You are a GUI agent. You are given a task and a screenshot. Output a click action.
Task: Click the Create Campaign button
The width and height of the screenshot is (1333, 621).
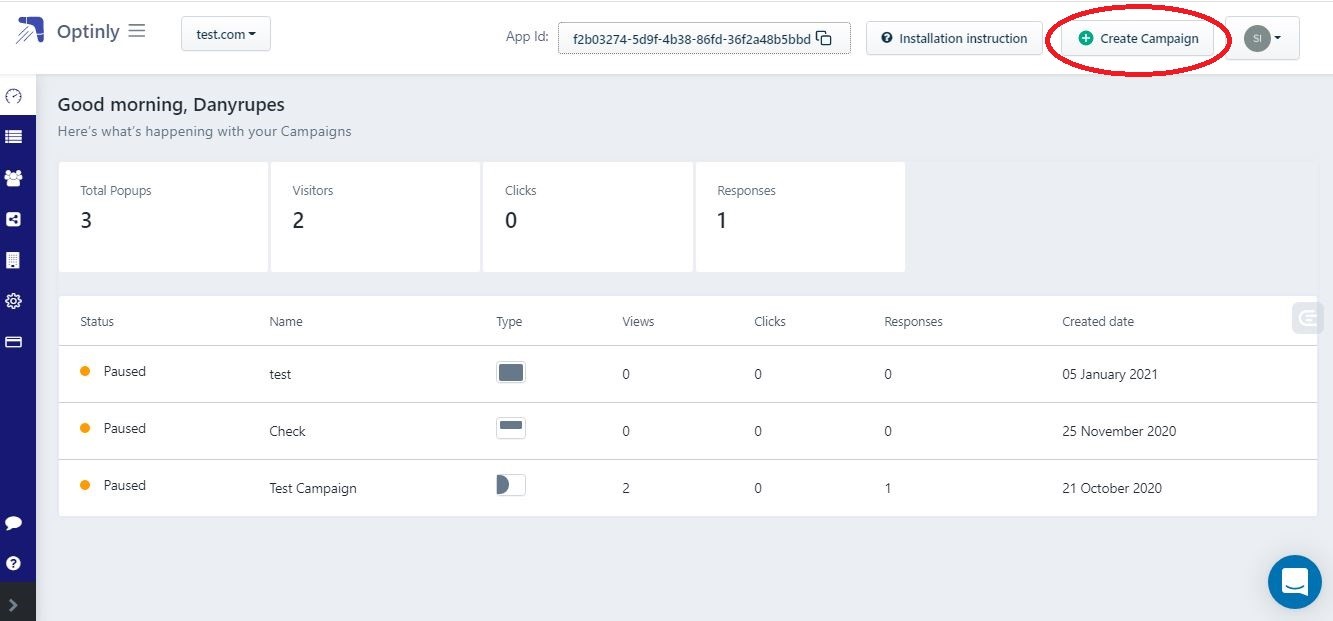(x=1138, y=38)
